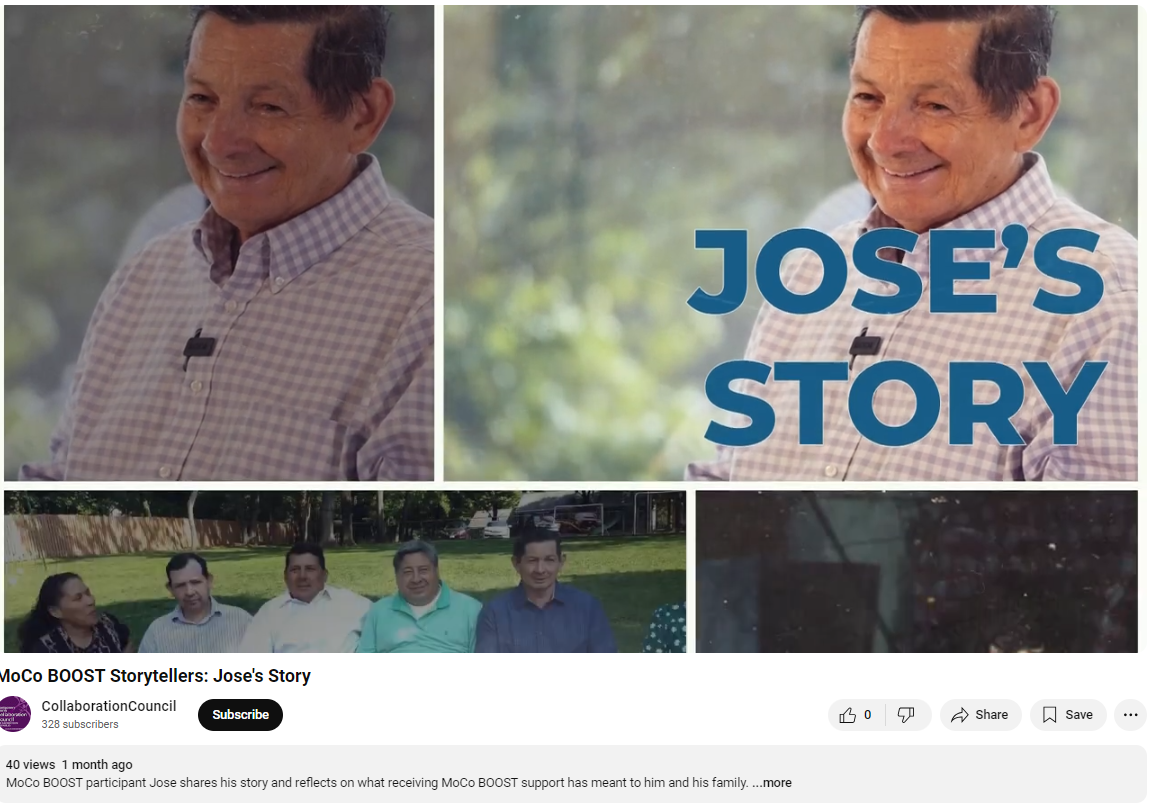The image size is (1159, 810).
Task: Open the CollaborationCouncil channel name link
Action: [109, 707]
